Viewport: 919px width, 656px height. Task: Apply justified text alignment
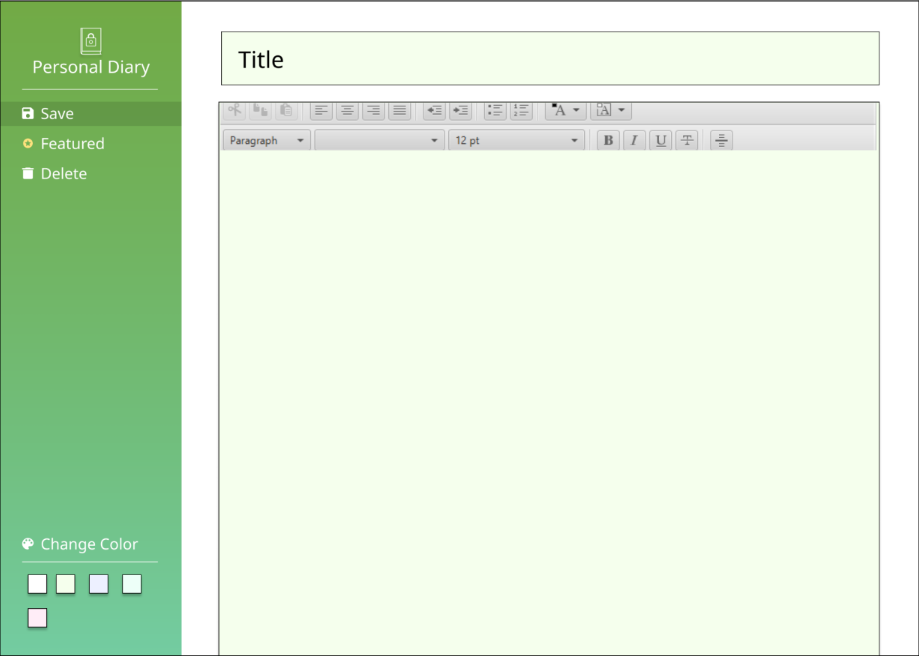pos(398,110)
